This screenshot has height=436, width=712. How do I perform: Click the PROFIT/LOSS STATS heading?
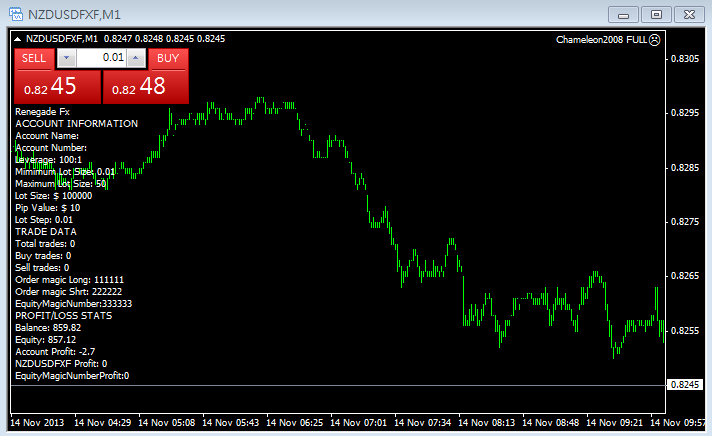tap(64, 316)
